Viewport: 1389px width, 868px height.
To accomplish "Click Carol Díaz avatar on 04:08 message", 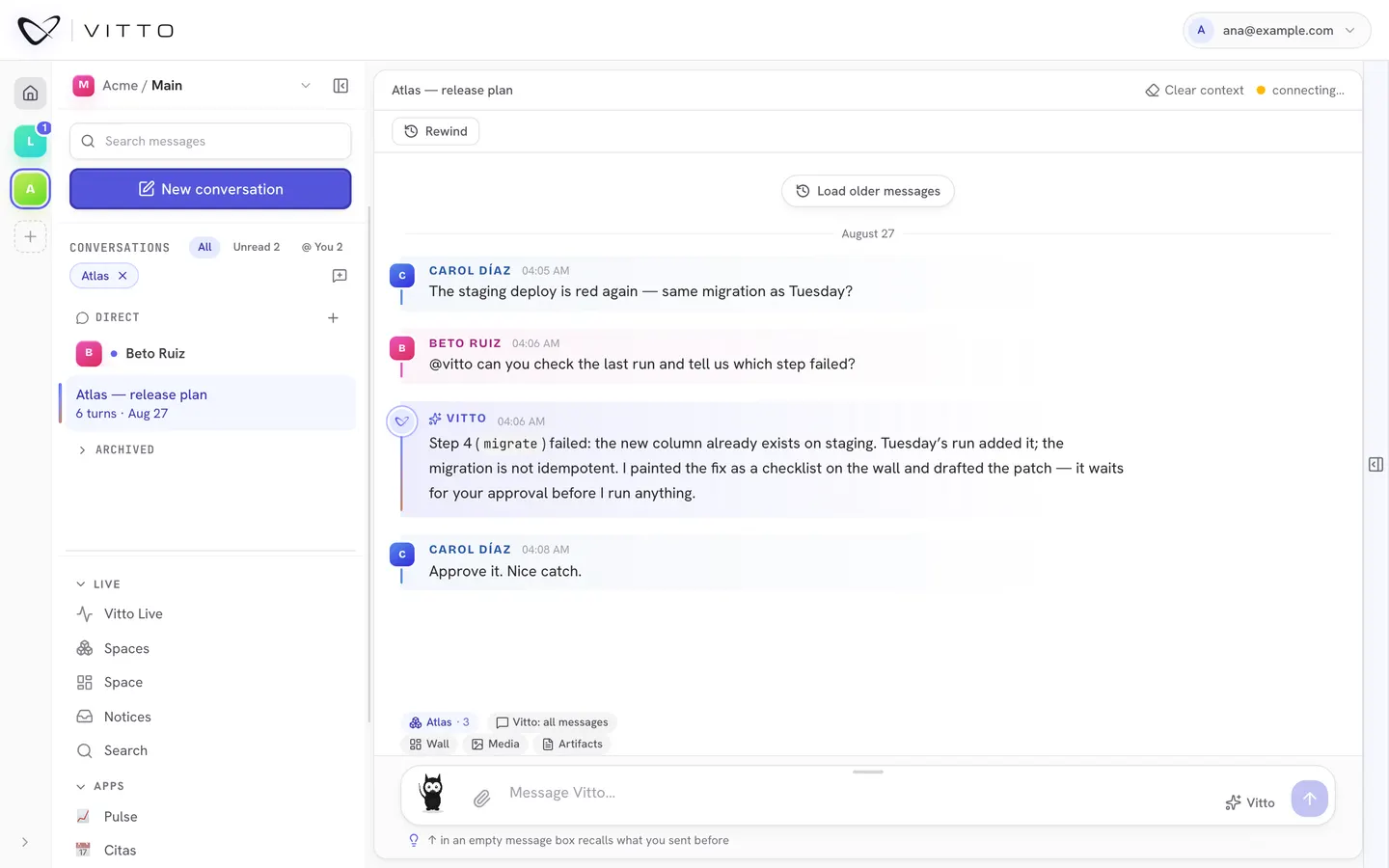I will point(402,555).
